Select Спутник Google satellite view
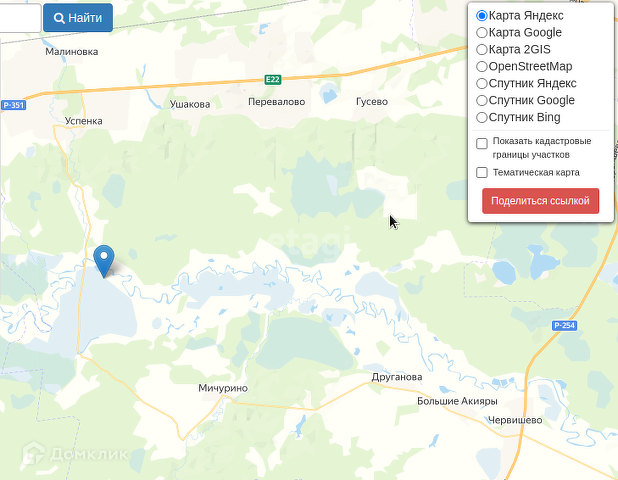618x480 pixels. click(482, 100)
